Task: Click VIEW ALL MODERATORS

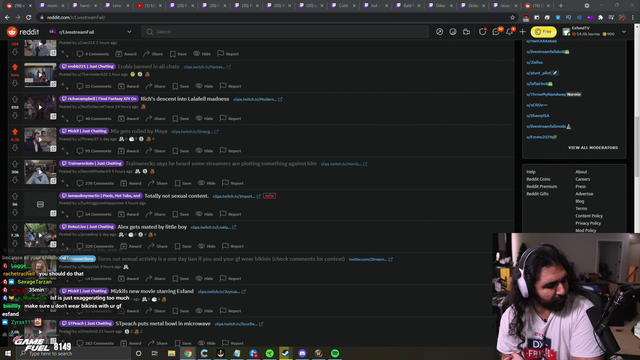Action: (x=593, y=147)
